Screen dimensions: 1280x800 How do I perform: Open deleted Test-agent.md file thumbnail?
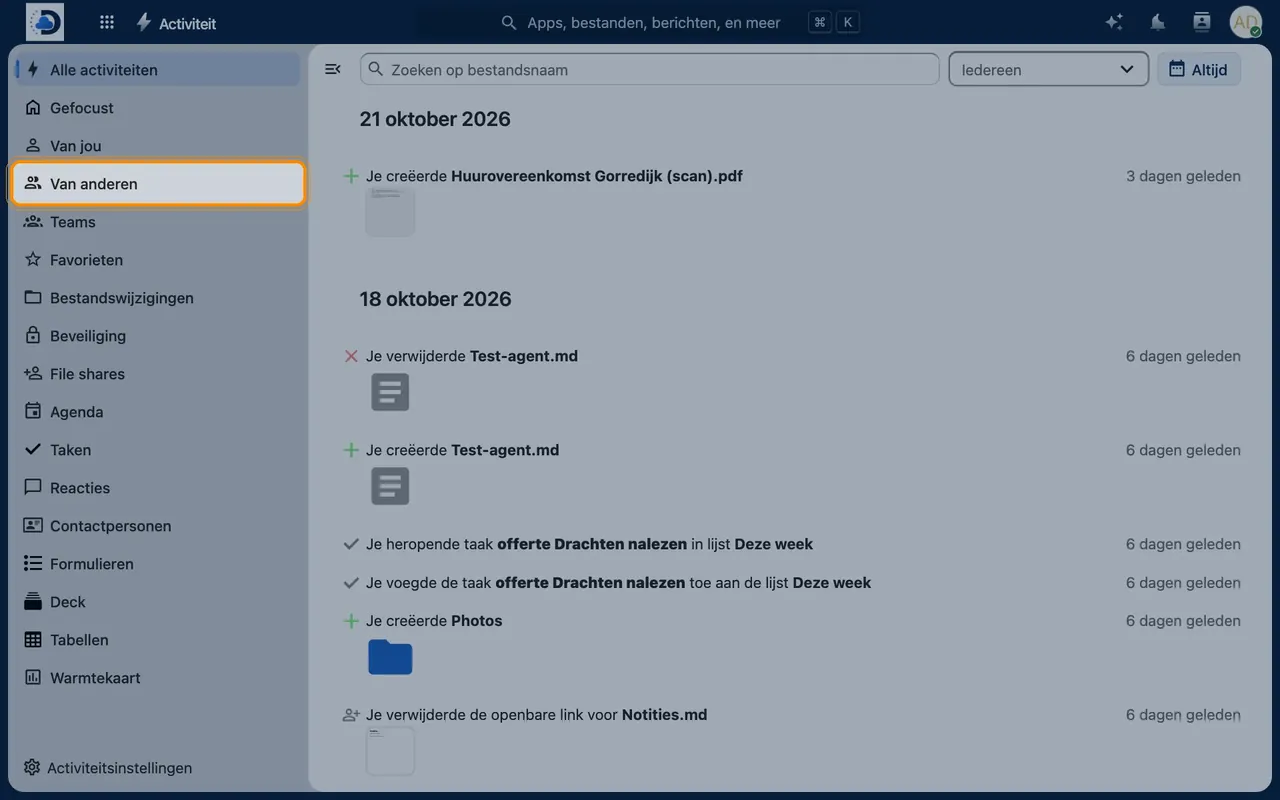pos(390,392)
